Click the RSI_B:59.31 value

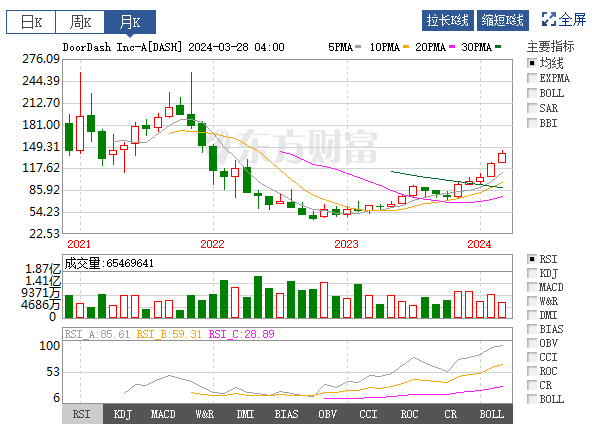pyautogui.click(x=169, y=334)
